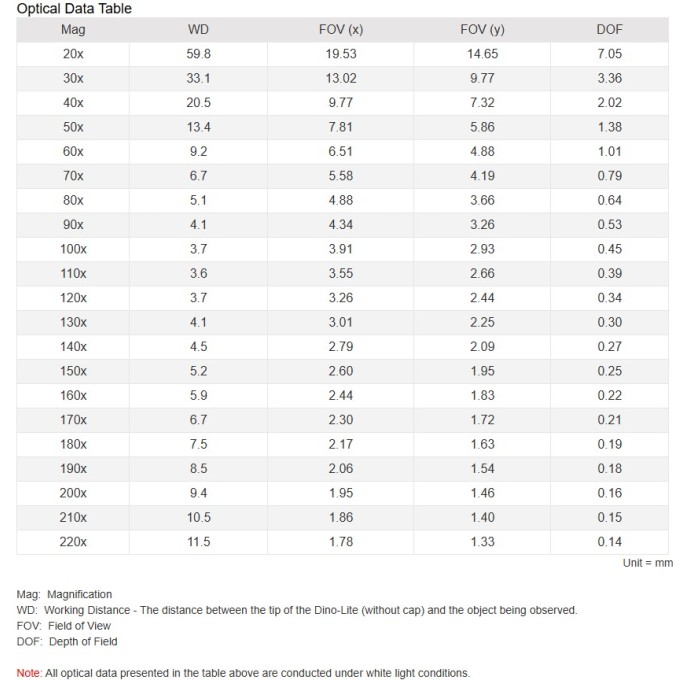Select the 150x magnification cell

73,371
